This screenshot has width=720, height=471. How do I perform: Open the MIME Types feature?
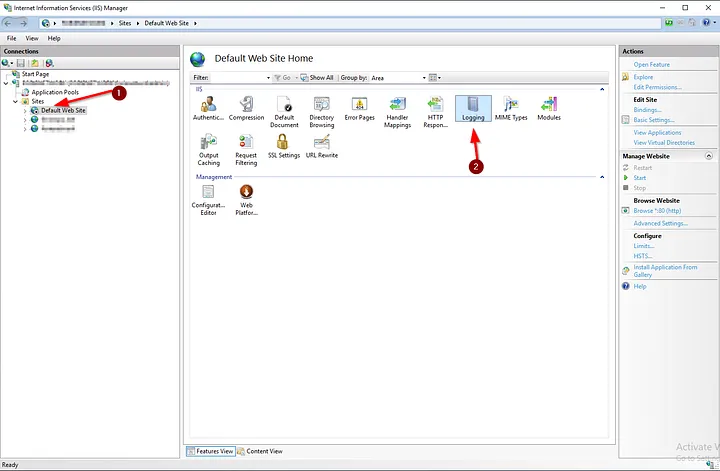pos(514,106)
